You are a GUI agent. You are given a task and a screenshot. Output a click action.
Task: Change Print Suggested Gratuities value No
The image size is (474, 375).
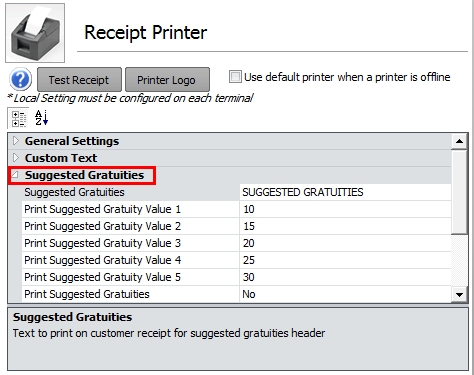pyautogui.click(x=345, y=294)
